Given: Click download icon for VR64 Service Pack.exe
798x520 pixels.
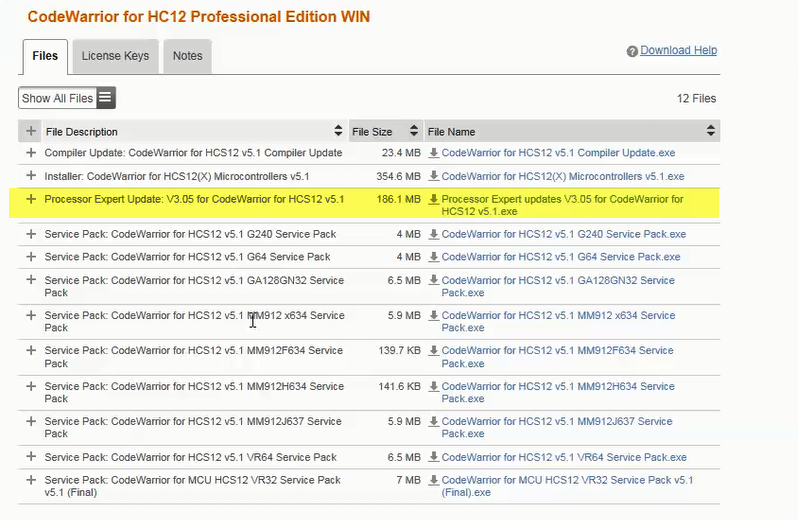Looking at the screenshot, I should click(434, 457).
